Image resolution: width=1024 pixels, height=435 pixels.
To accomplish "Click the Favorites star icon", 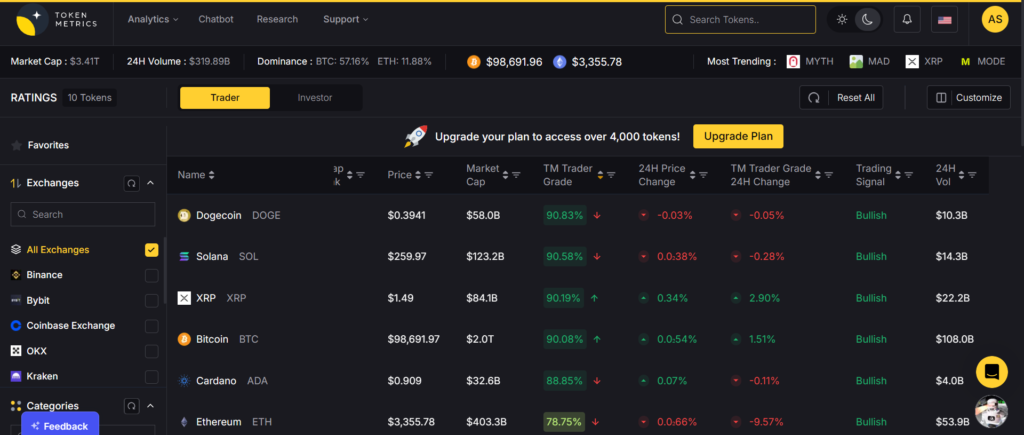I will (x=16, y=145).
